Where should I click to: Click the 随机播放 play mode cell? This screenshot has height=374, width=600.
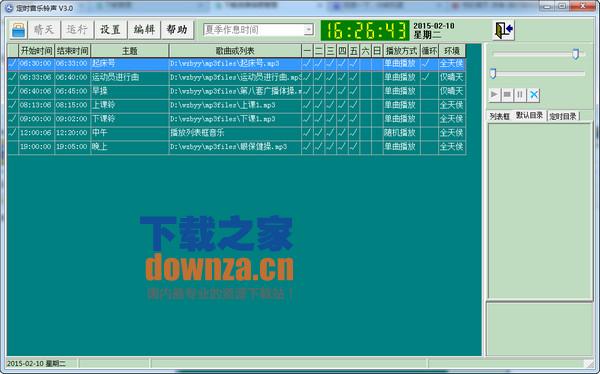pyautogui.click(x=401, y=133)
